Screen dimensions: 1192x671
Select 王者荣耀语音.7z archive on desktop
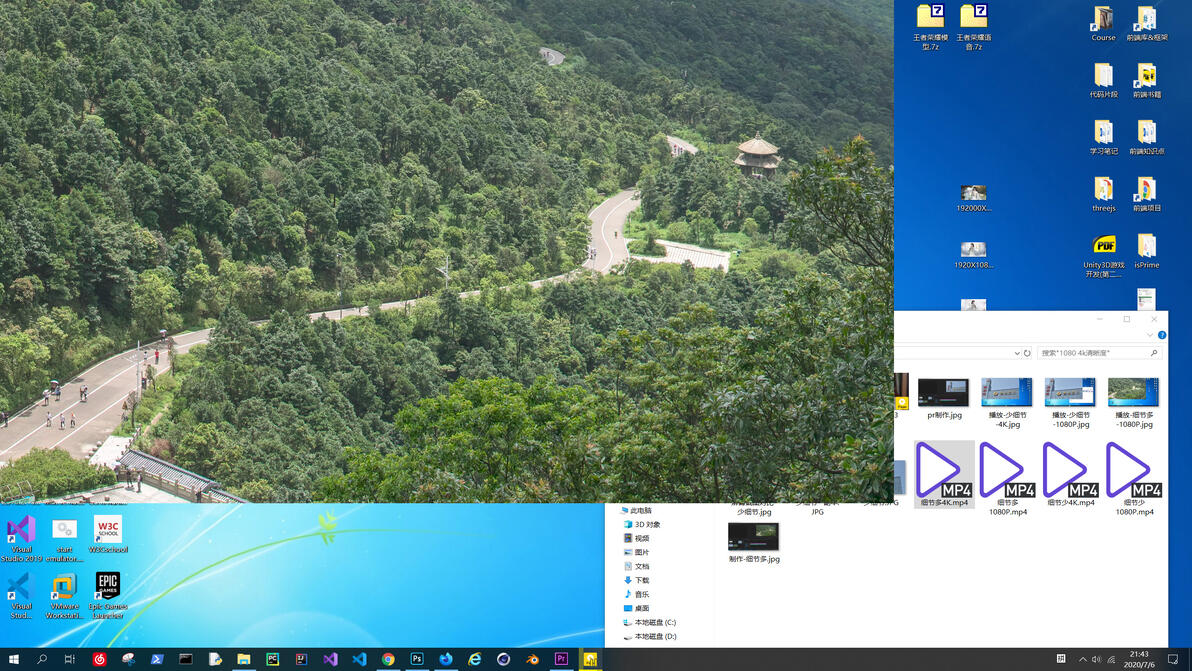point(974,27)
